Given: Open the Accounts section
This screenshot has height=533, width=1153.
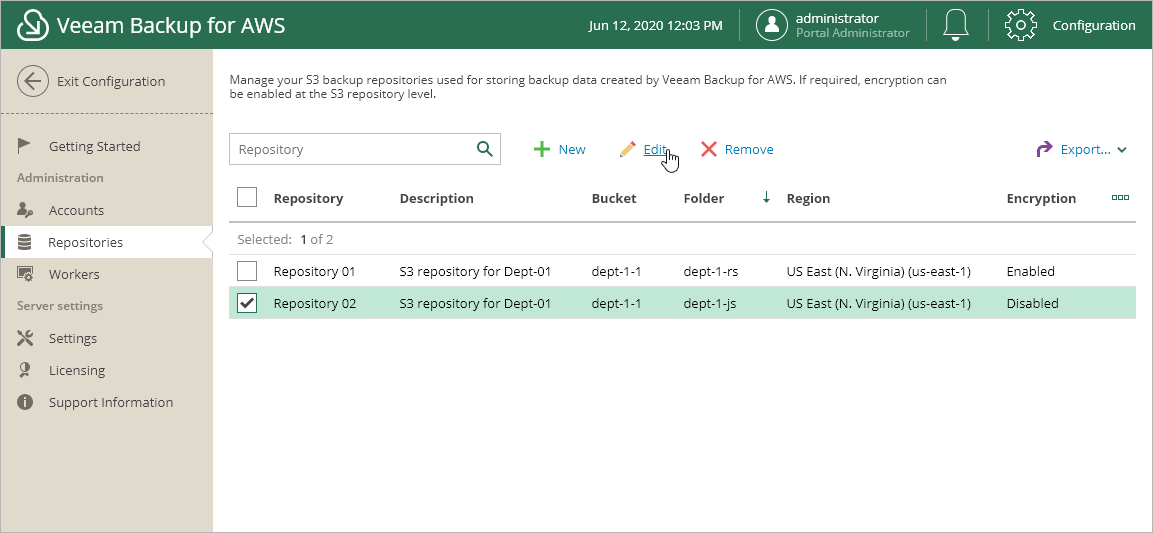Looking at the screenshot, I should coord(76,210).
